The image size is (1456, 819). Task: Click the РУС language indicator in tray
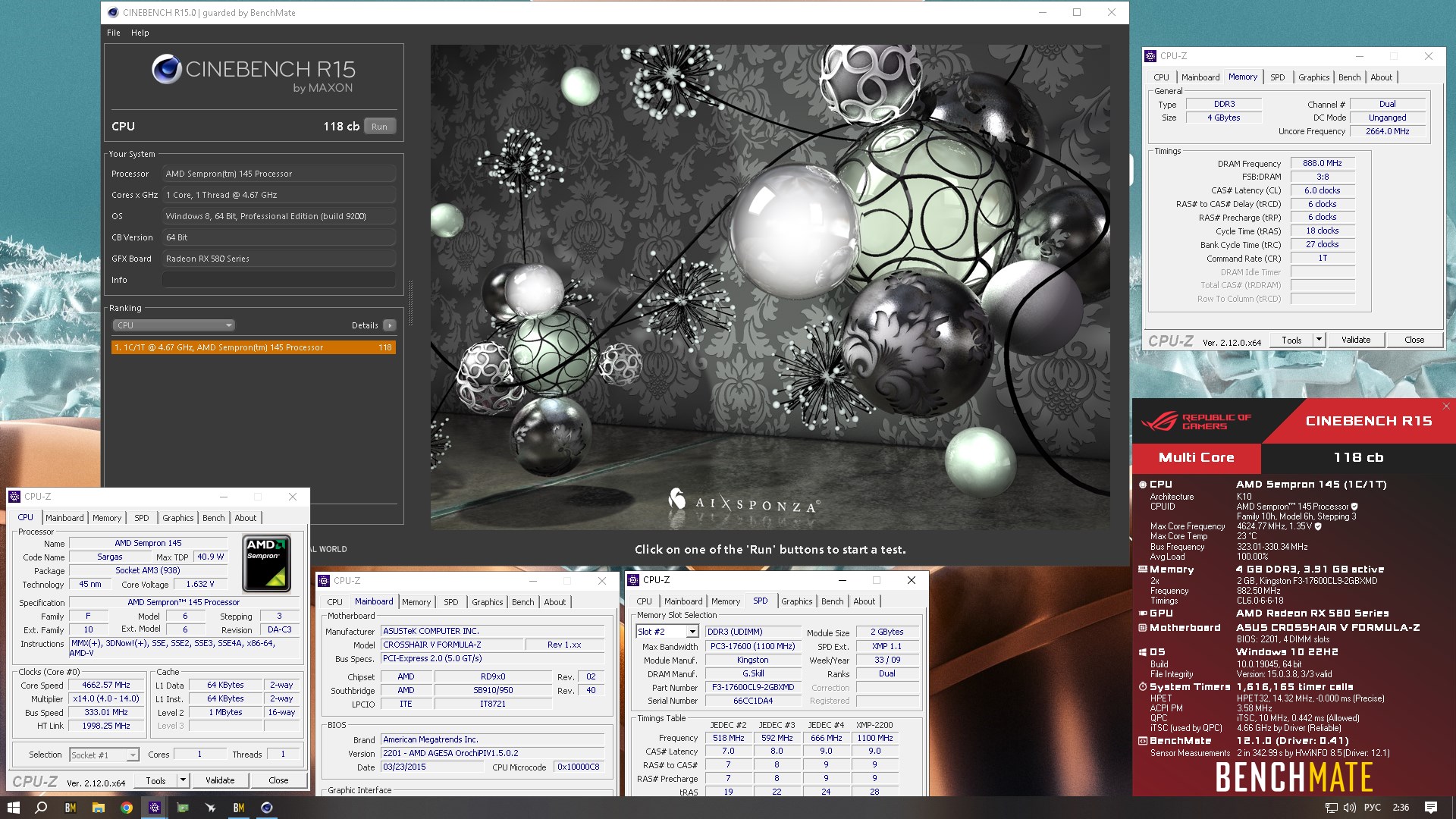pos(1372,808)
